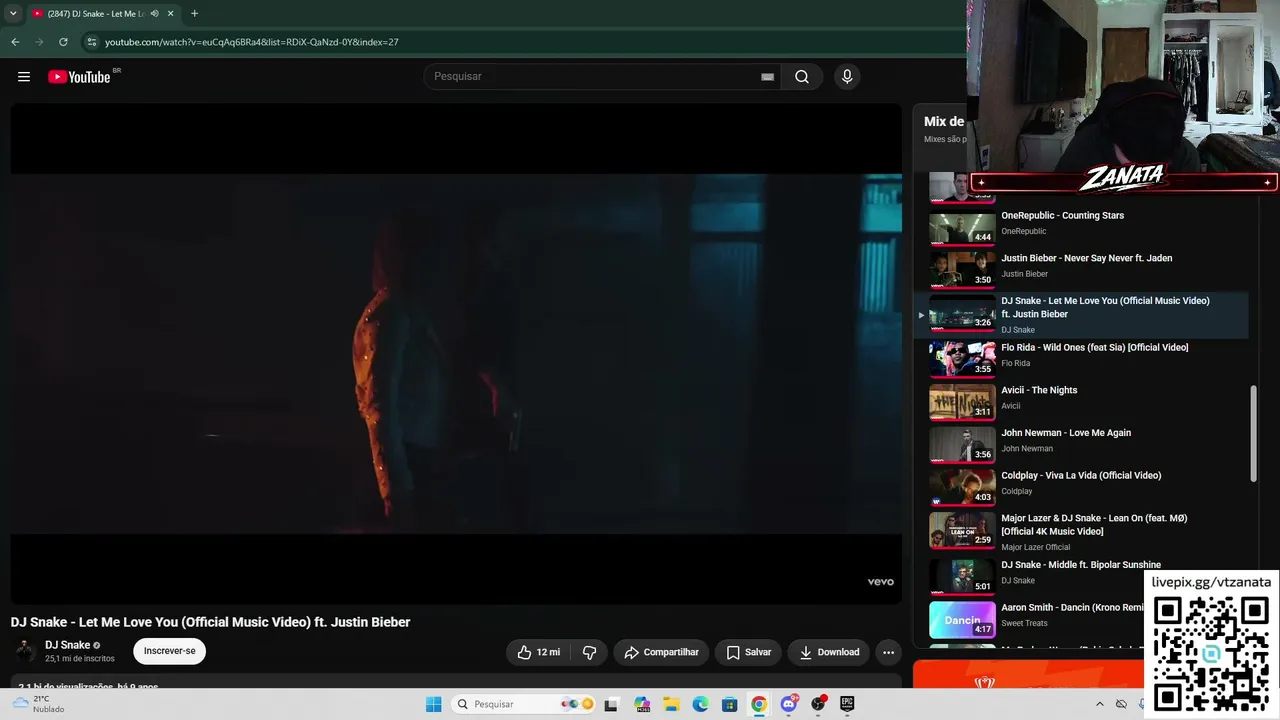Click the "Mix de" playlist heading
Image resolution: width=1280 pixels, height=720 pixels.
tap(944, 122)
